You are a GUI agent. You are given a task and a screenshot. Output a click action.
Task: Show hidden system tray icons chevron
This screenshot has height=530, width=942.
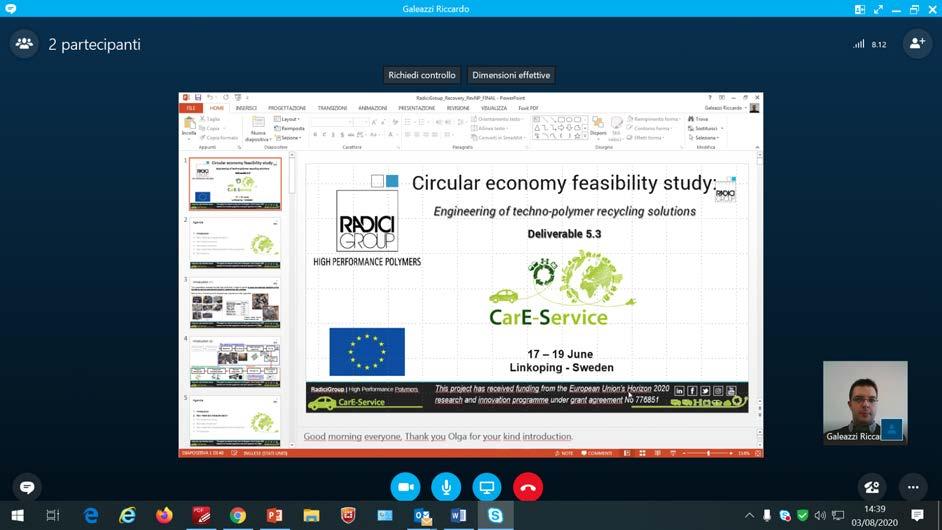pyautogui.click(x=749, y=516)
